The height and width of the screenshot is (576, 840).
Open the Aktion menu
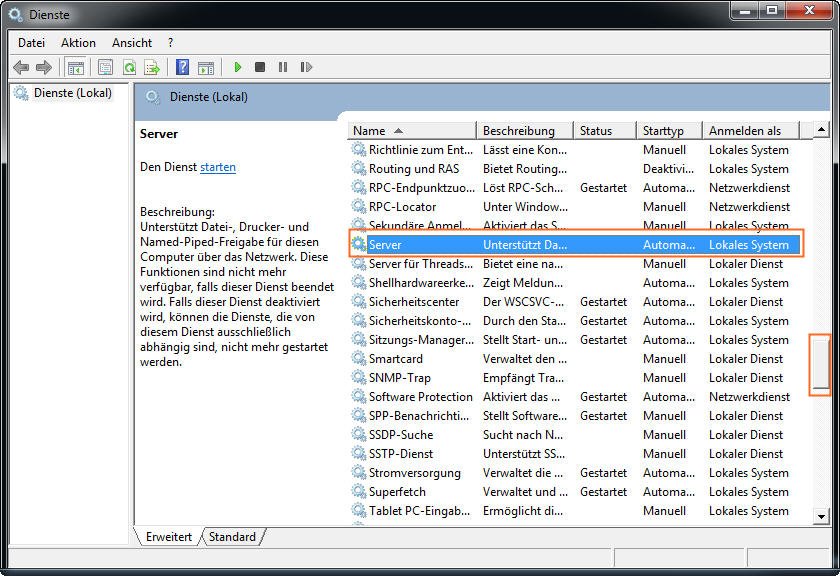(78, 43)
